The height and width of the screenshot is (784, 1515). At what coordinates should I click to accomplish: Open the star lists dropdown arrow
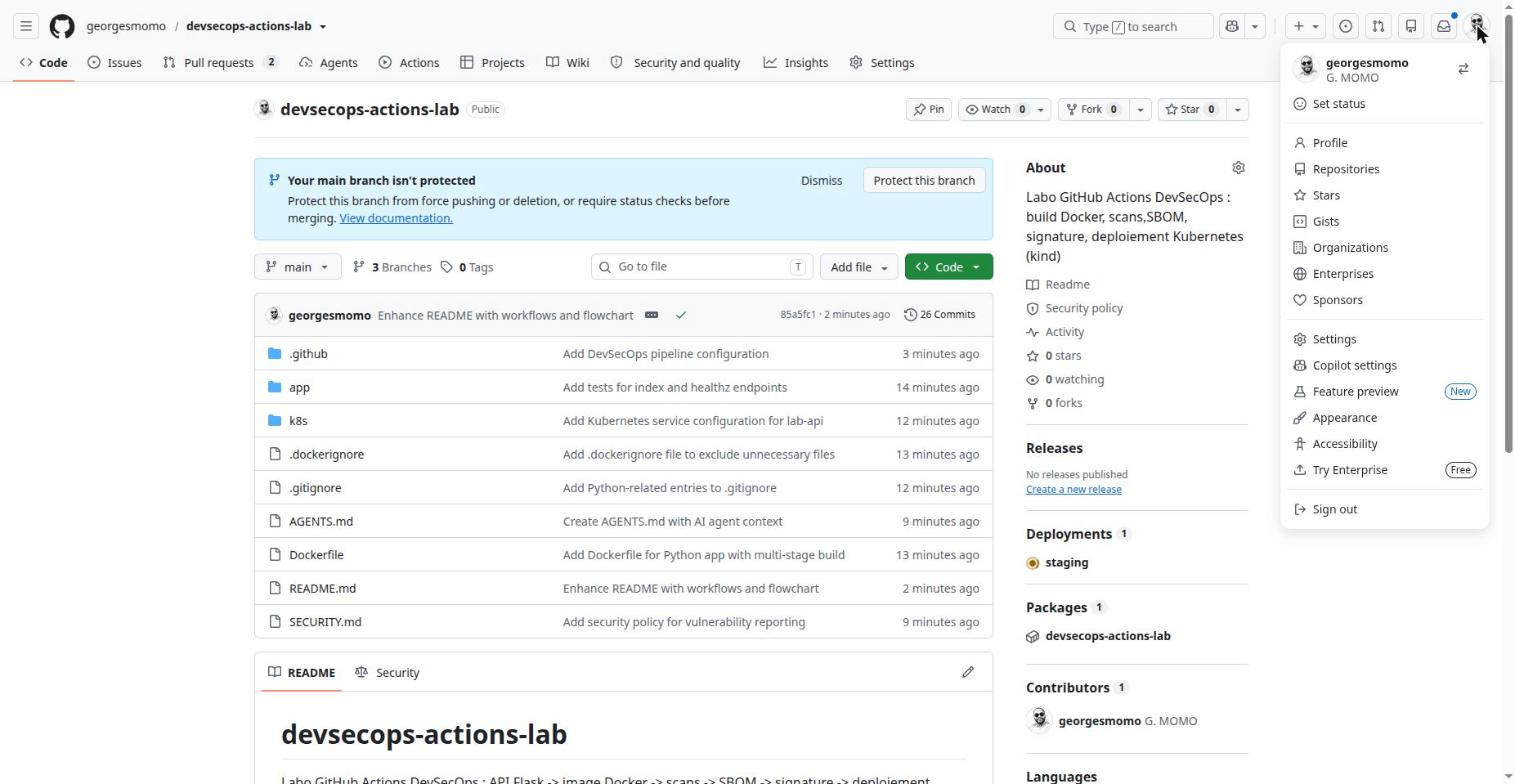tap(1237, 109)
